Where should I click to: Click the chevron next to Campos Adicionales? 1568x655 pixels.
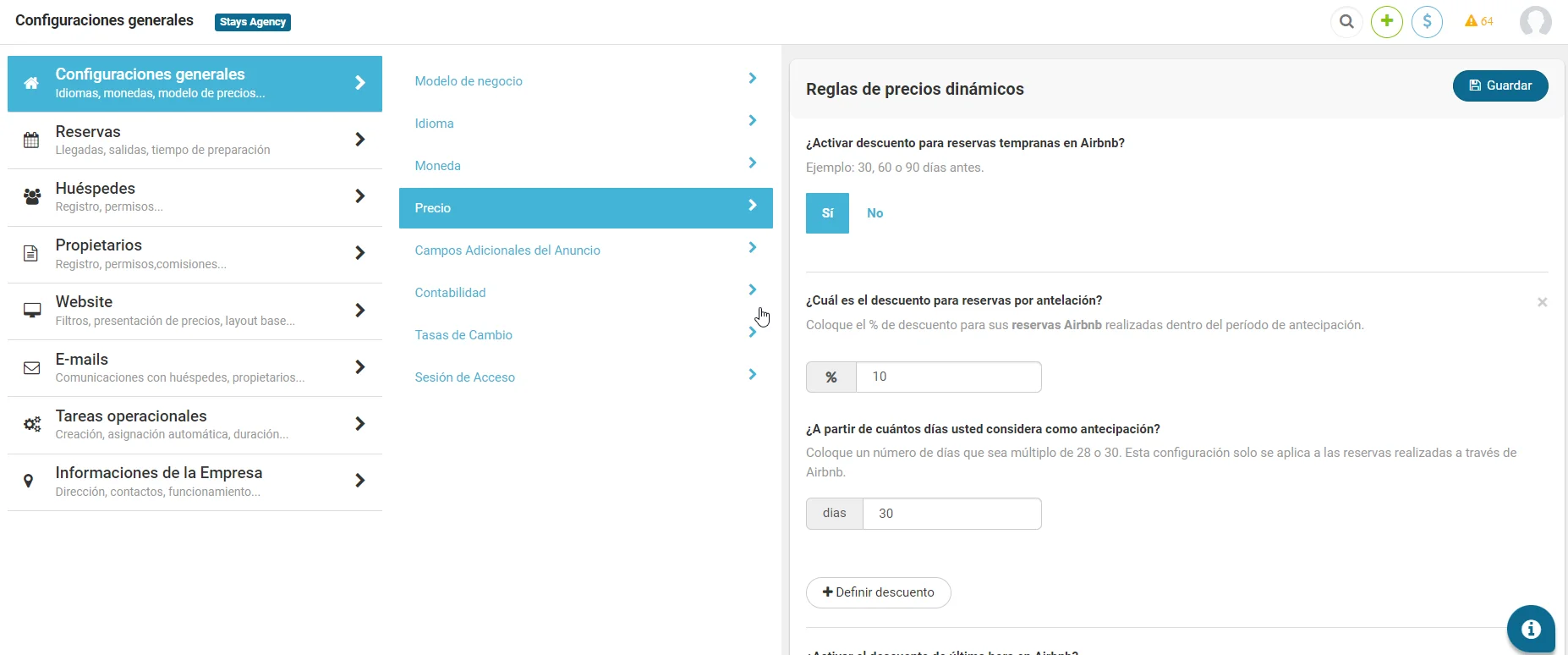(x=753, y=248)
